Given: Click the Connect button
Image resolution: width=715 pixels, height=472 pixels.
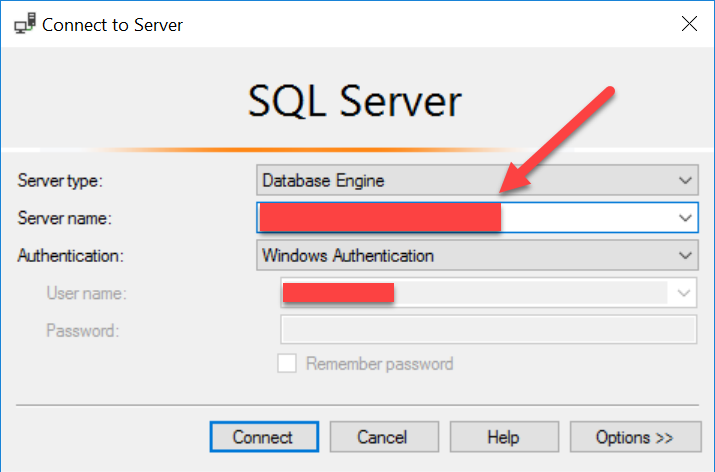Looking at the screenshot, I should coord(264,437).
